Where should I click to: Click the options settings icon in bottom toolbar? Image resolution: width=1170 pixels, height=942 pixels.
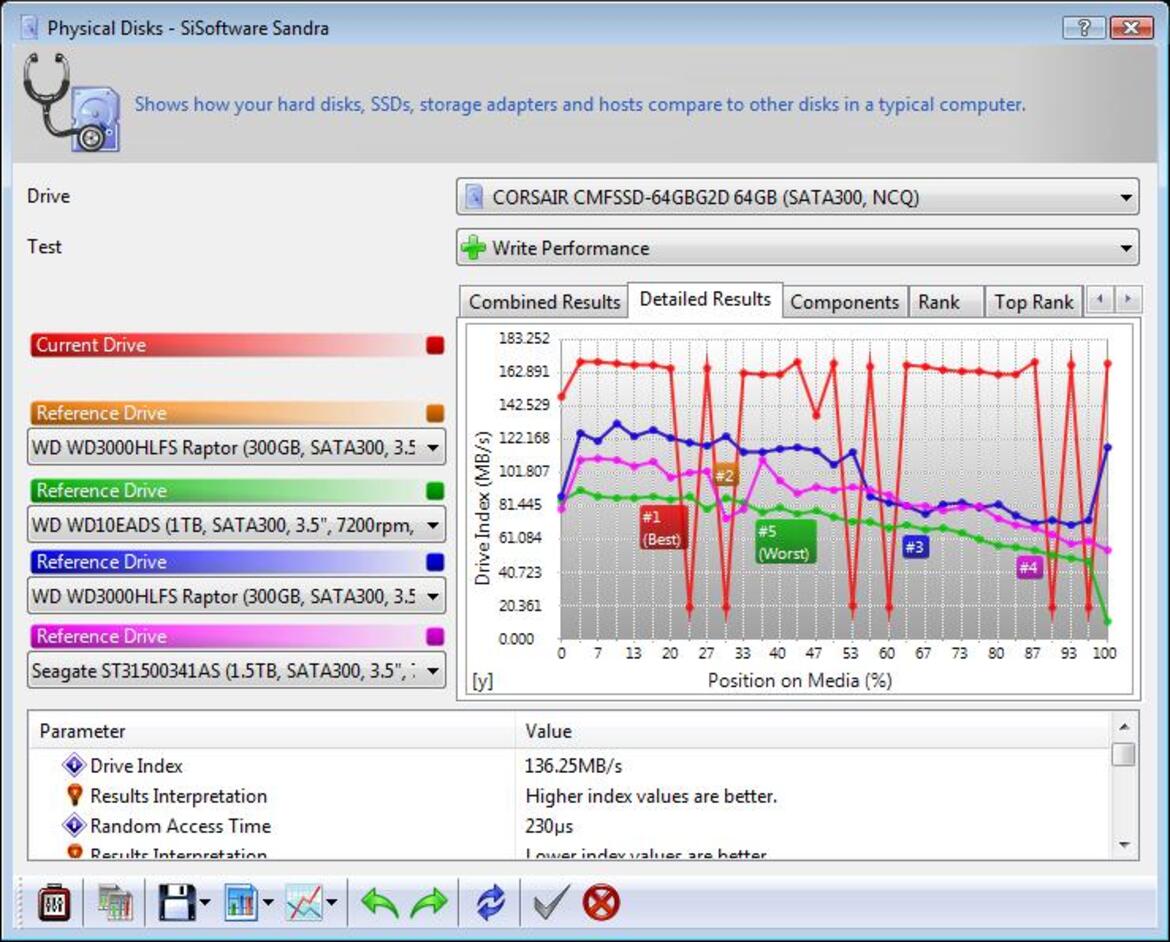54,904
